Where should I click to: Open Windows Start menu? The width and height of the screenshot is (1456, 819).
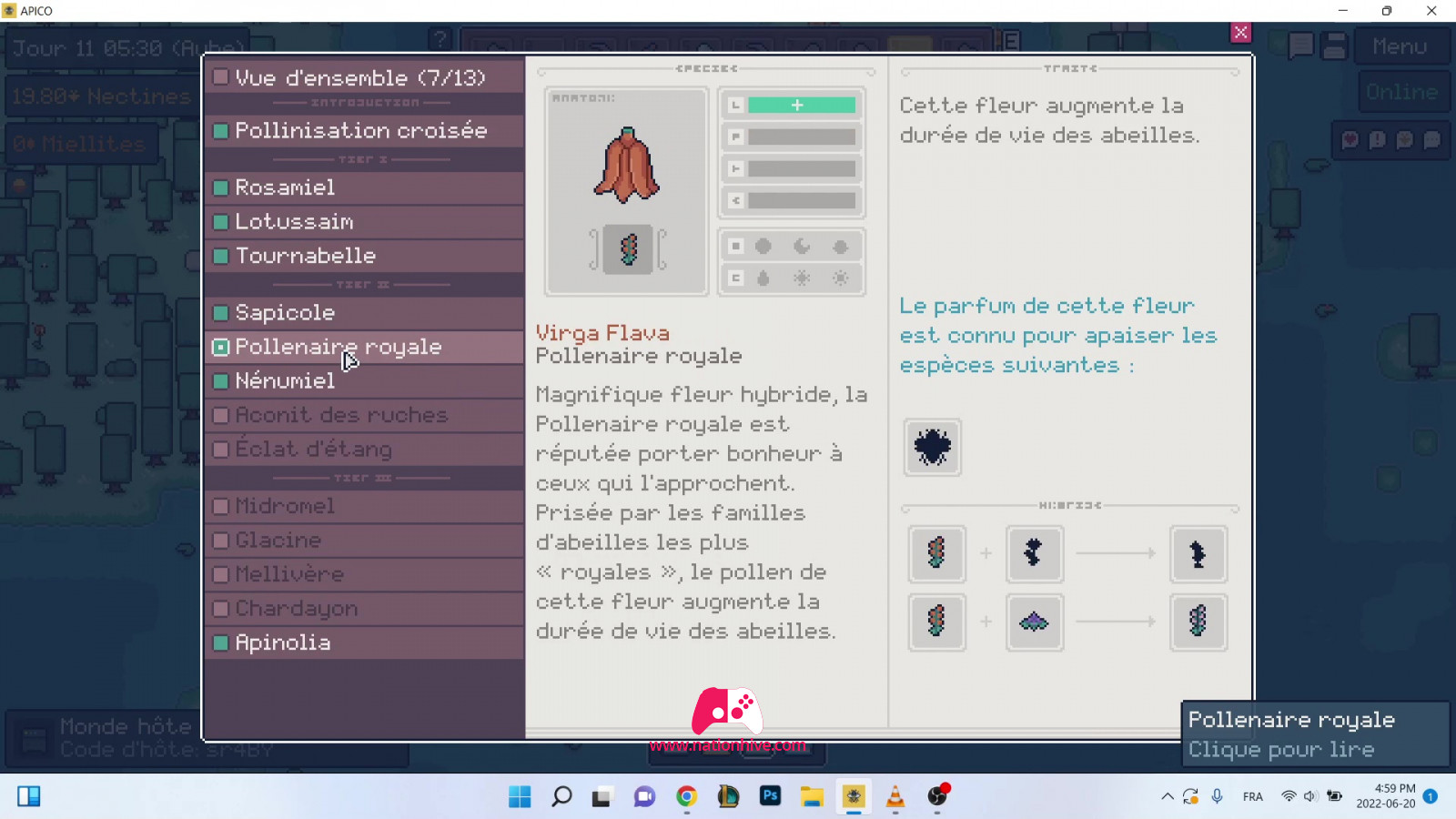[x=520, y=796]
